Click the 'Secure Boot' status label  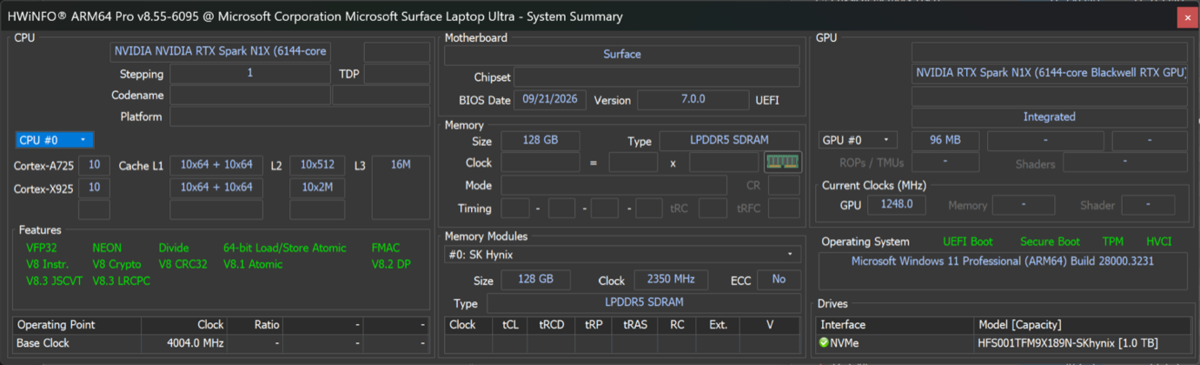(1050, 242)
